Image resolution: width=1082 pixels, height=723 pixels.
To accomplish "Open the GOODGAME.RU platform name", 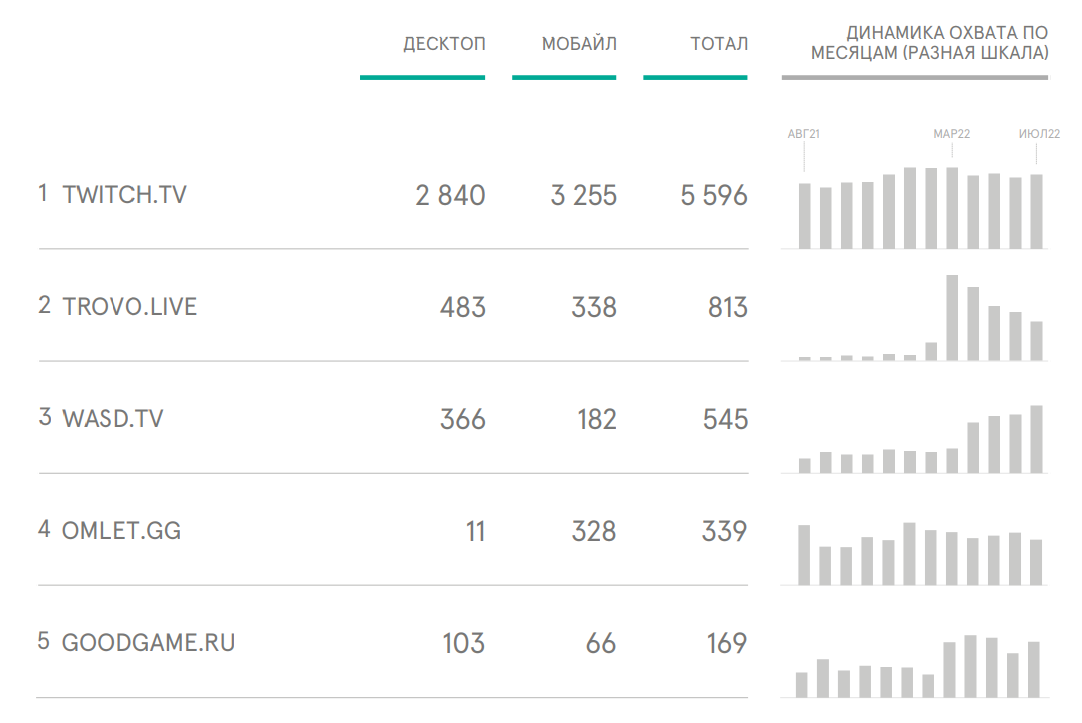I will (x=149, y=642).
